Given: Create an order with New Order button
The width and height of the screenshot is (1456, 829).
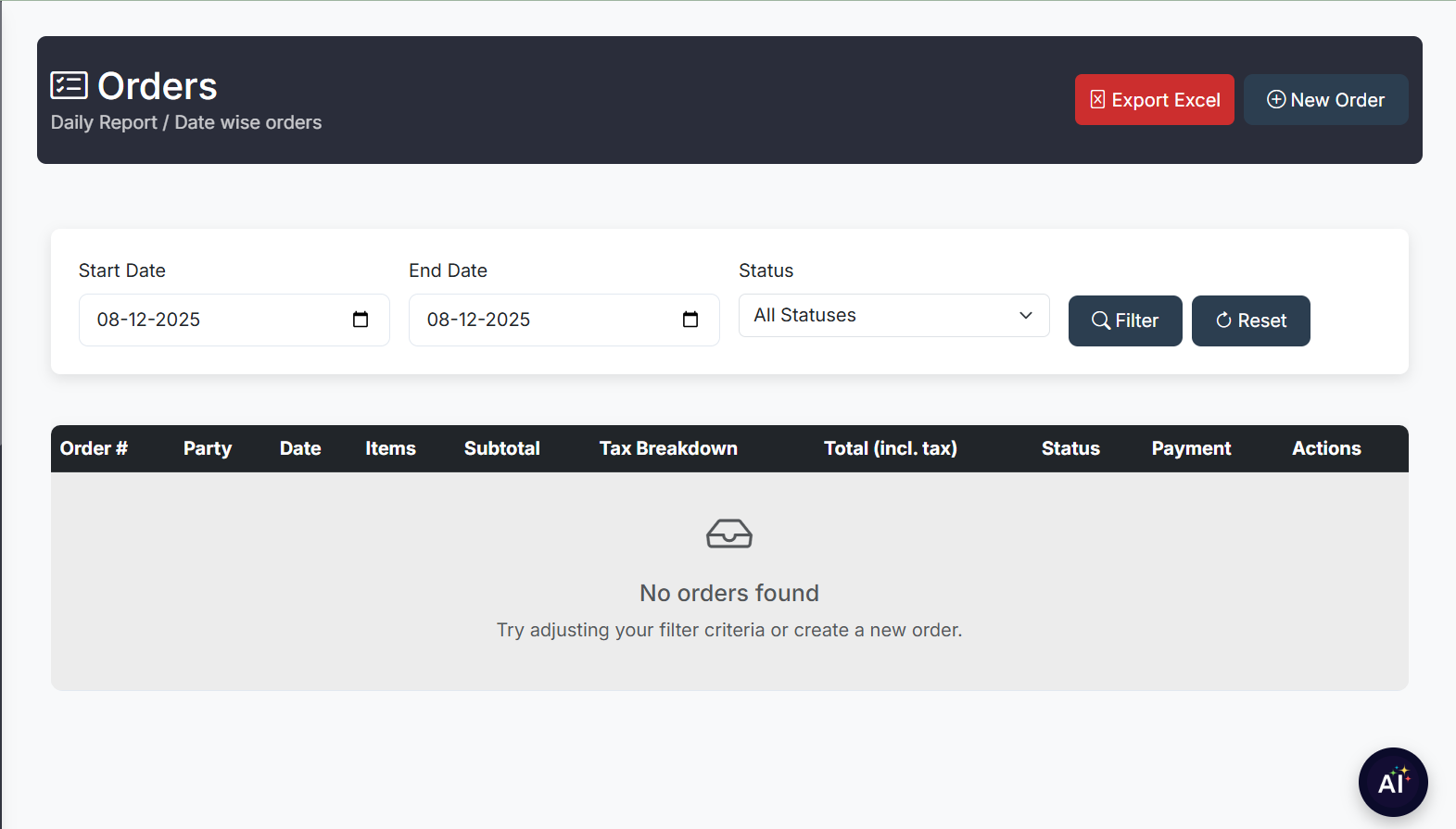Looking at the screenshot, I should pos(1325,100).
